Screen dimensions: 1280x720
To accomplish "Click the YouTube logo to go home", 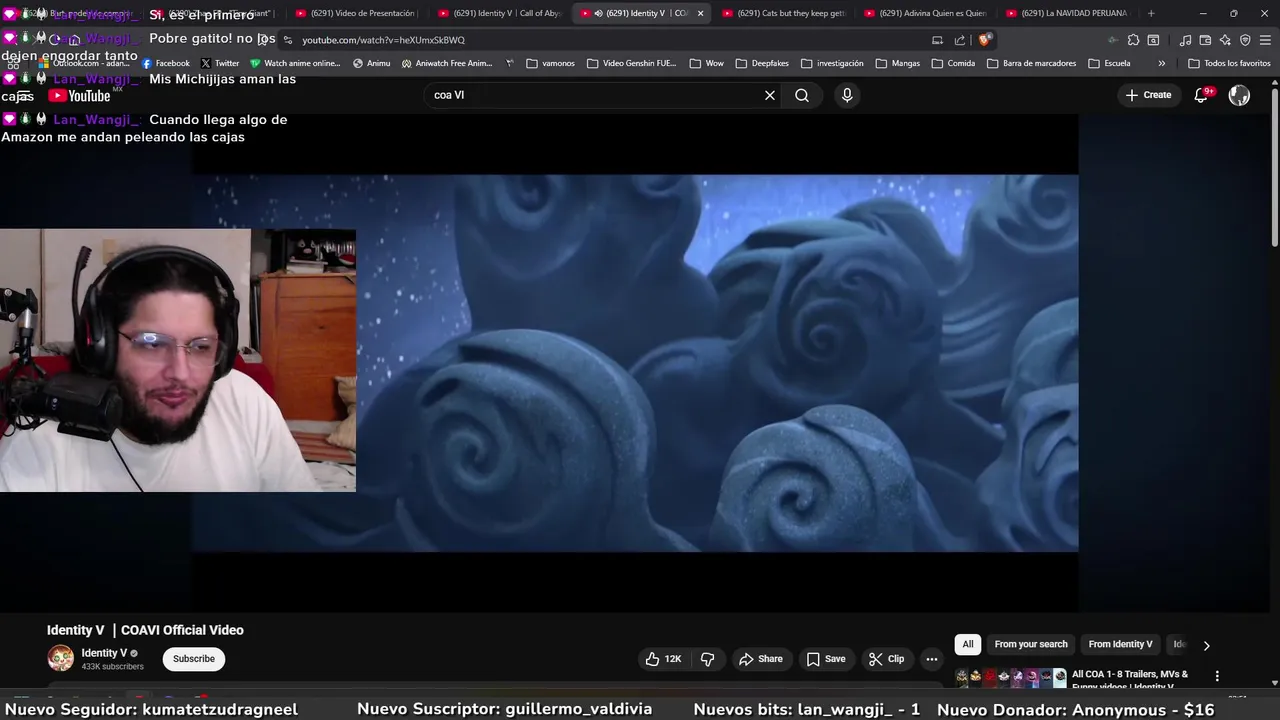I will 79,96.
